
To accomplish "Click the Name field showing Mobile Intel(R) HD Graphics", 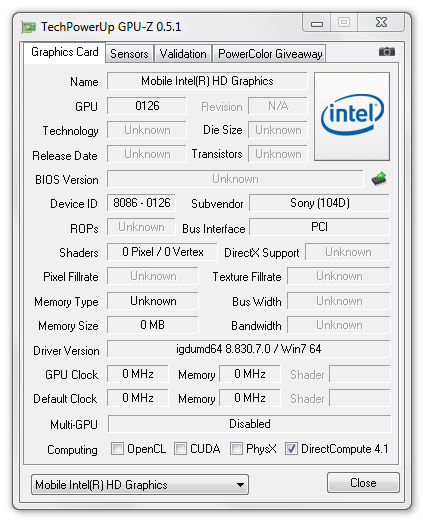I will click(207, 81).
